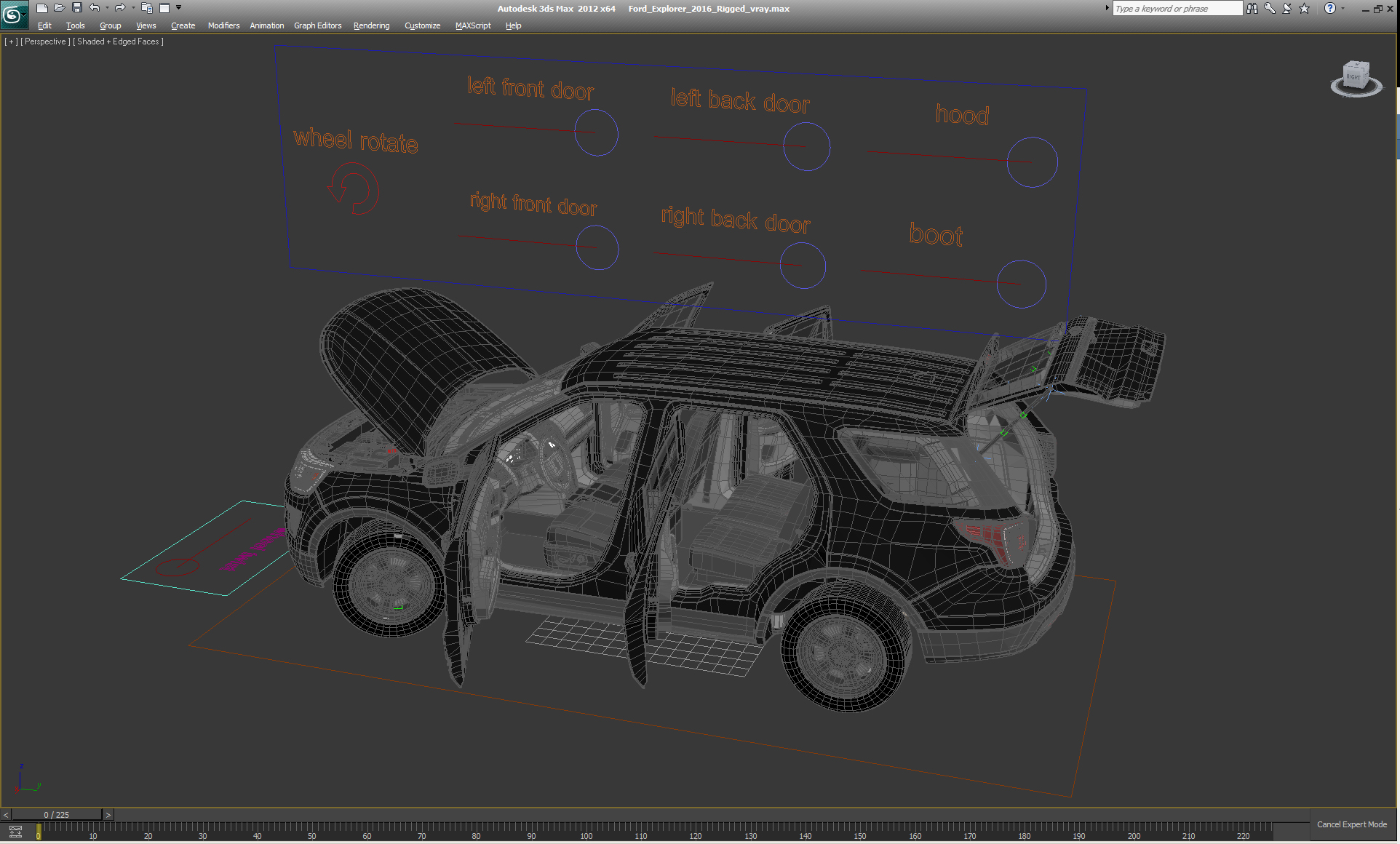Open the 3ds Max application menu button
Screen dimensions: 1400x844
pyautogui.click(x=14, y=14)
